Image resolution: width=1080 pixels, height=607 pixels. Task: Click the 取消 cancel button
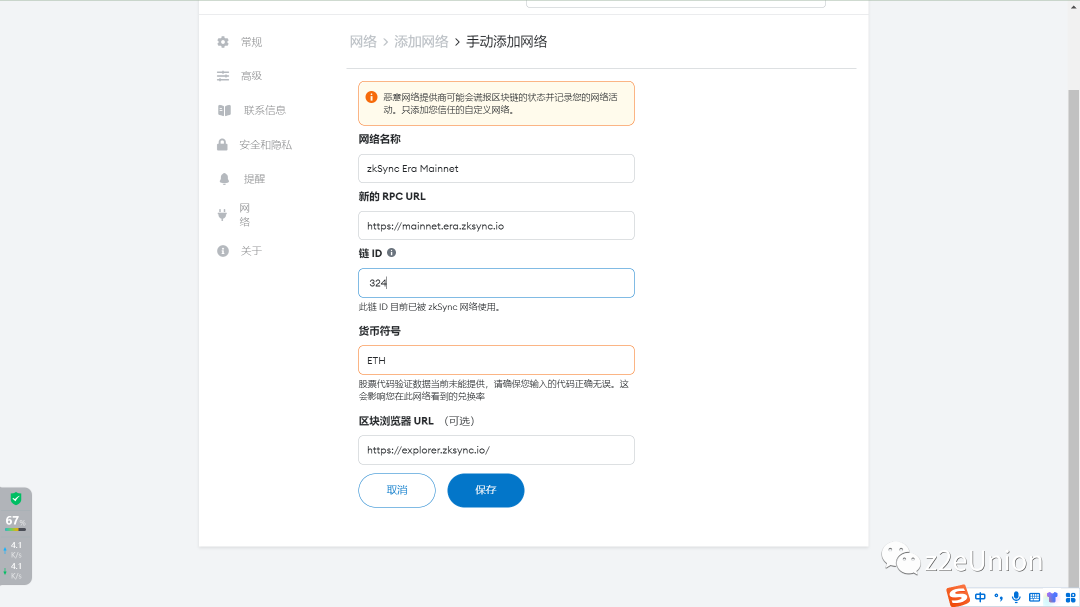coord(396,490)
